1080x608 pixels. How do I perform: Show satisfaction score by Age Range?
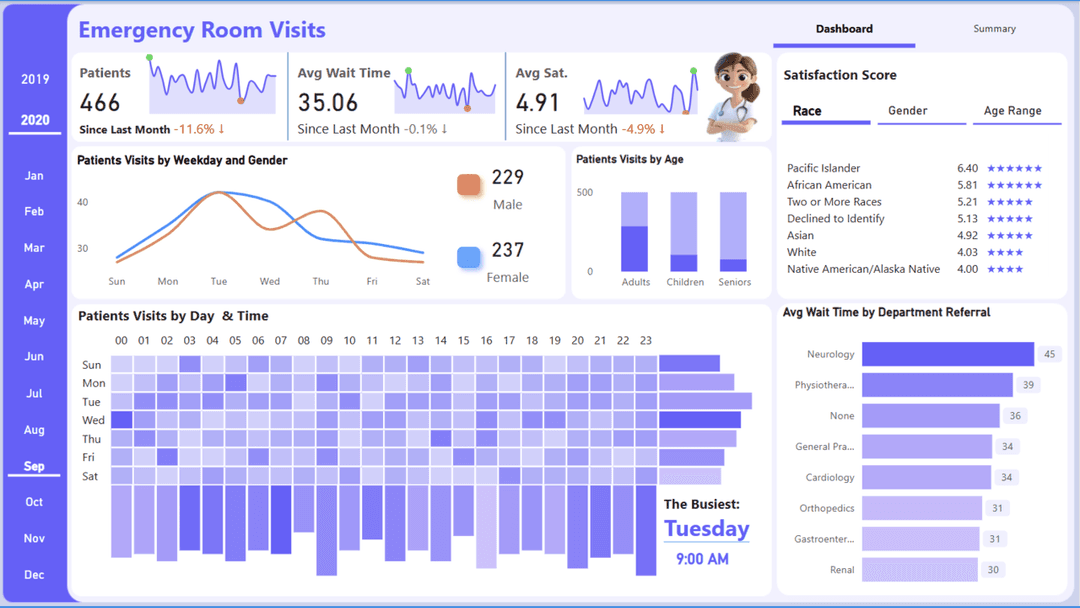point(1012,111)
